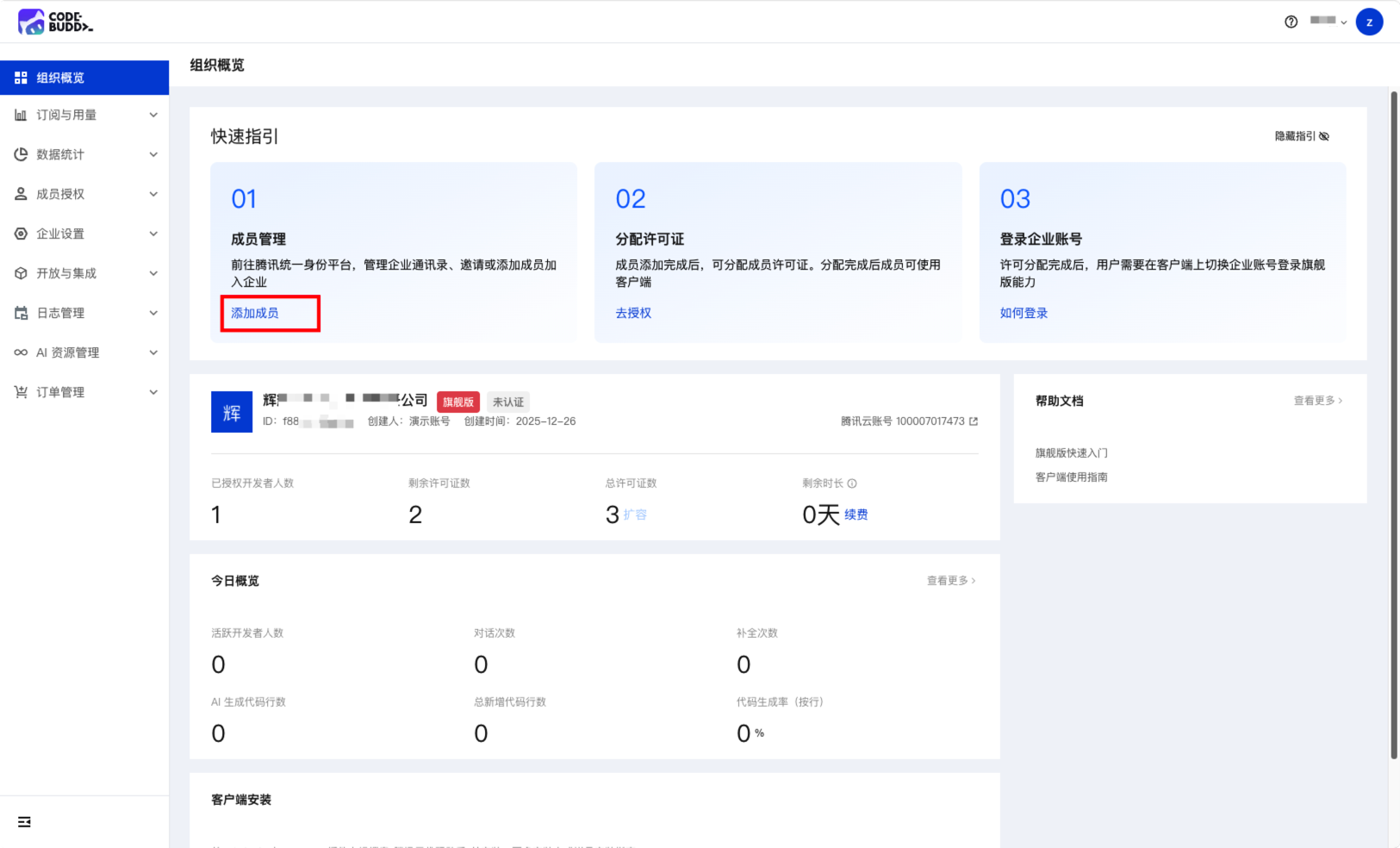The image size is (1400, 848).
Task: Expand the 订阅与用量 sidebar menu
Action: click(x=84, y=115)
